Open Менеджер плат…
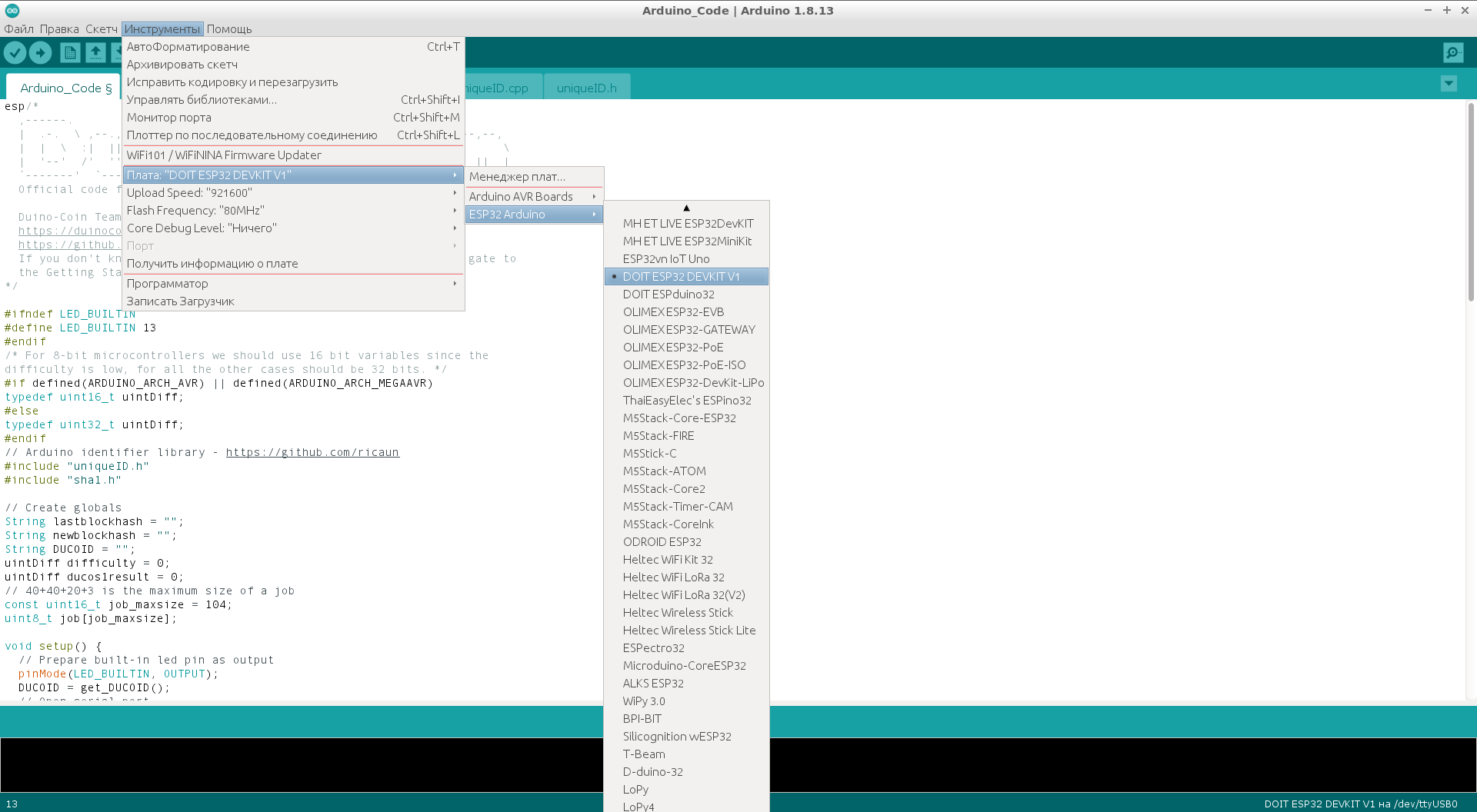1477x812 pixels. 534,176
